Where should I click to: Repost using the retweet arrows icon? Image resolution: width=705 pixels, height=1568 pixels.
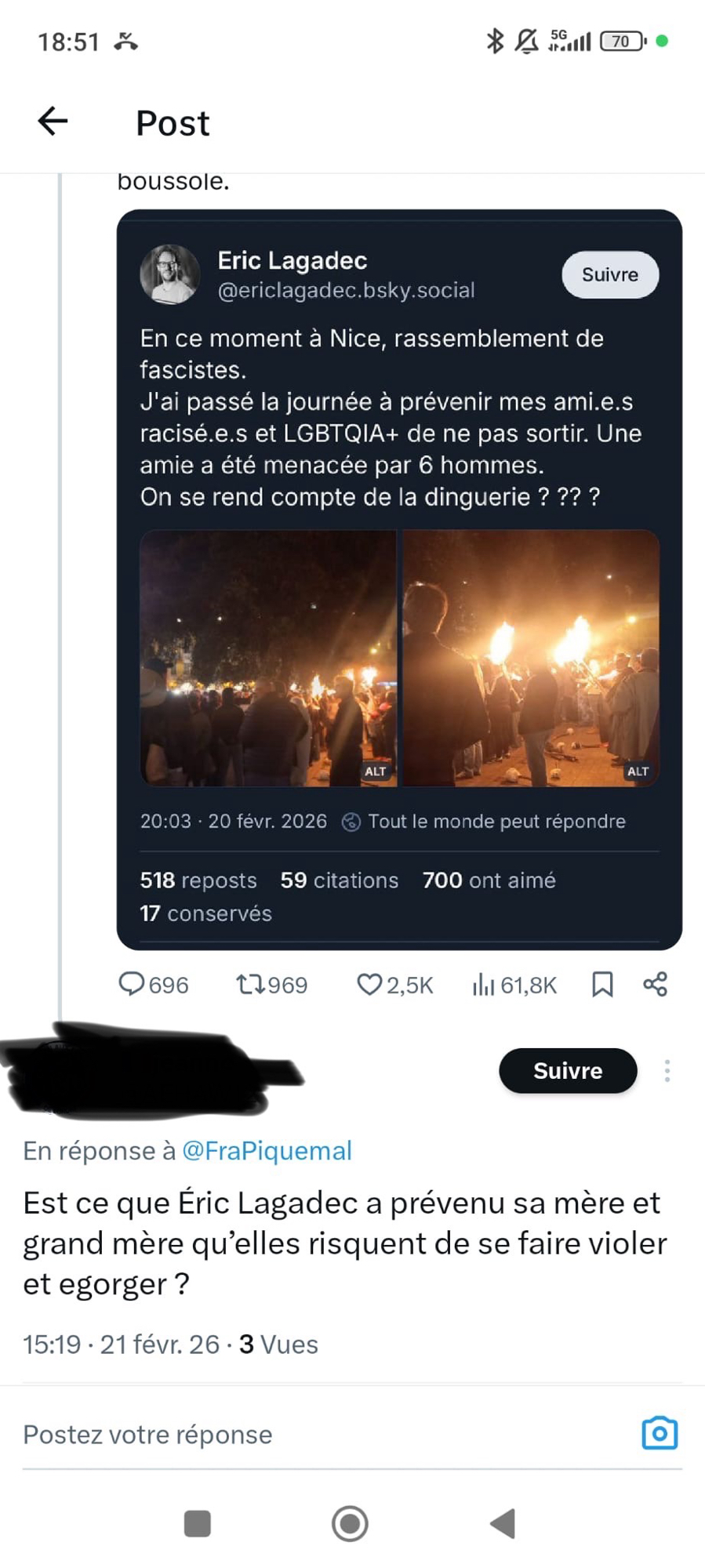251,984
